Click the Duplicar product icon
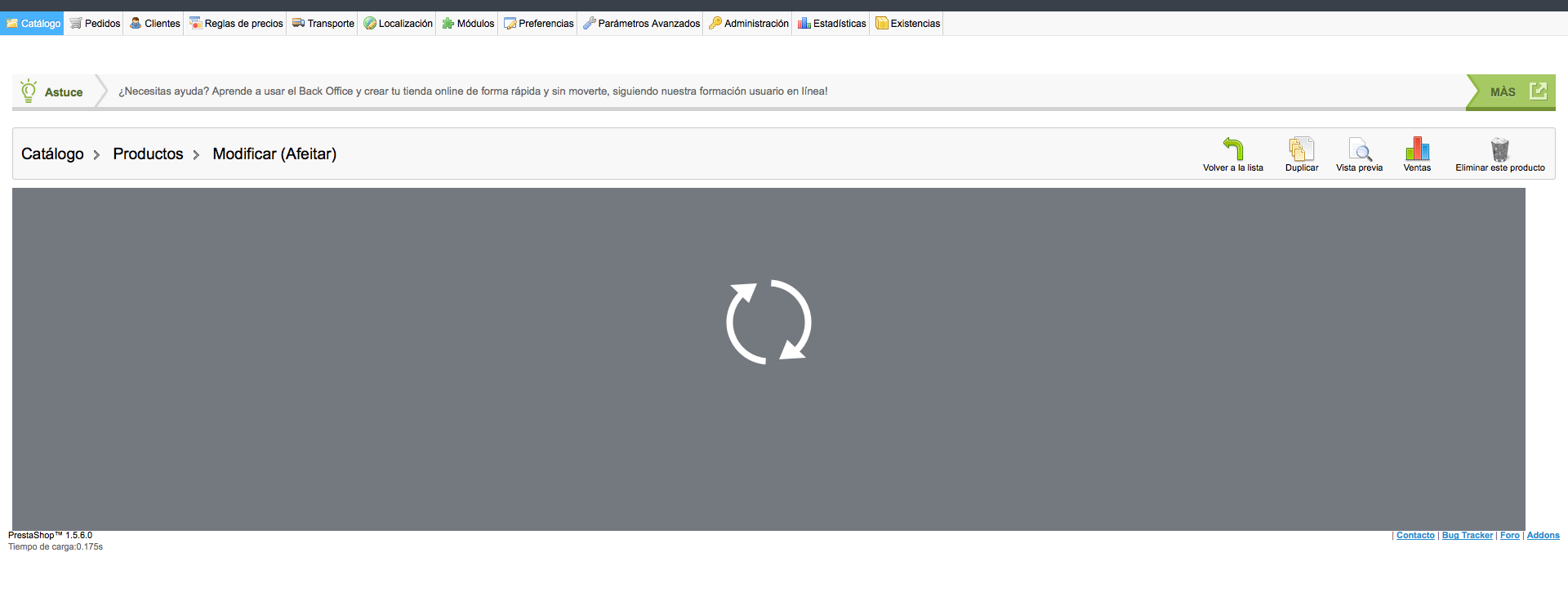This screenshot has height=606, width=1568. 1302,149
